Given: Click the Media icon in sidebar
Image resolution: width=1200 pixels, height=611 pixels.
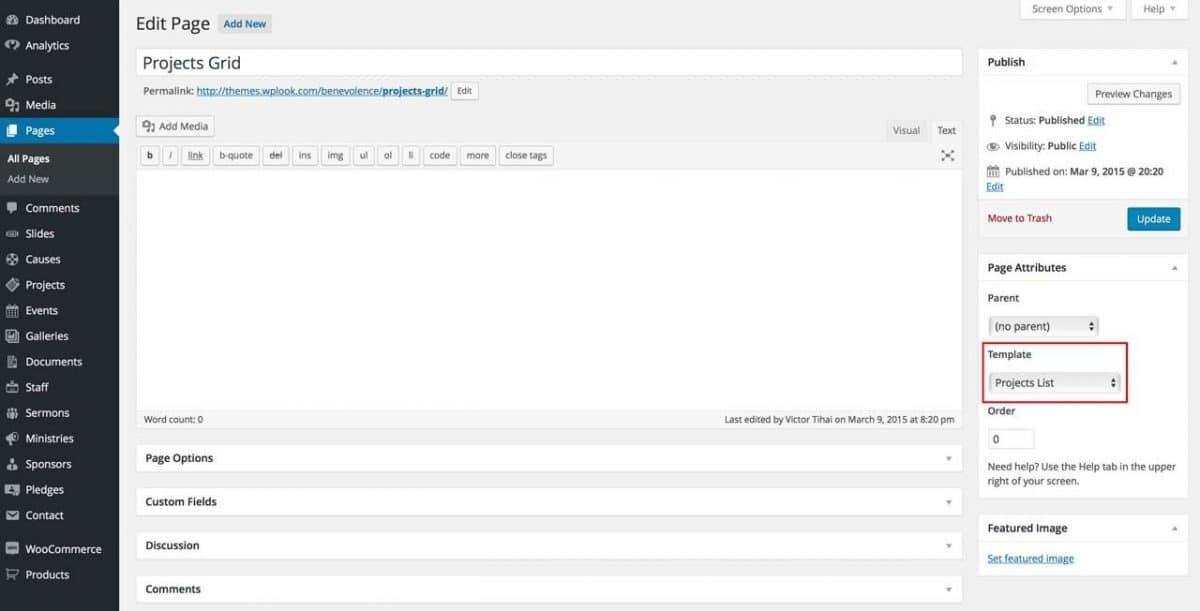Looking at the screenshot, I should point(12,105).
